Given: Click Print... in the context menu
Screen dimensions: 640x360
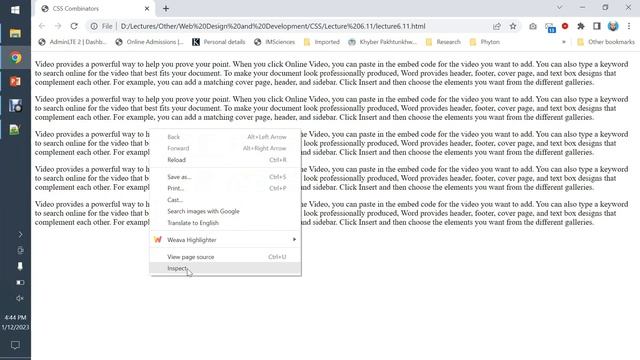Looking at the screenshot, I should point(225,189).
